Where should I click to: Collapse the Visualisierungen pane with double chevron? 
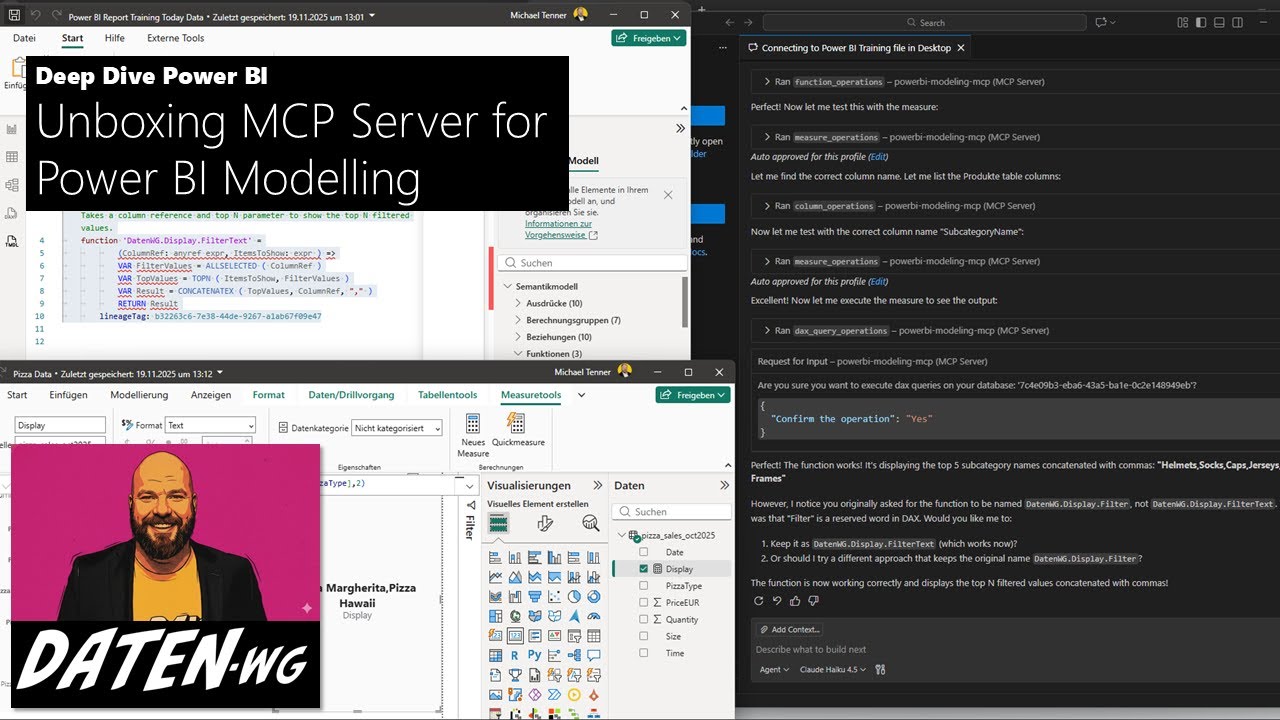[598, 485]
